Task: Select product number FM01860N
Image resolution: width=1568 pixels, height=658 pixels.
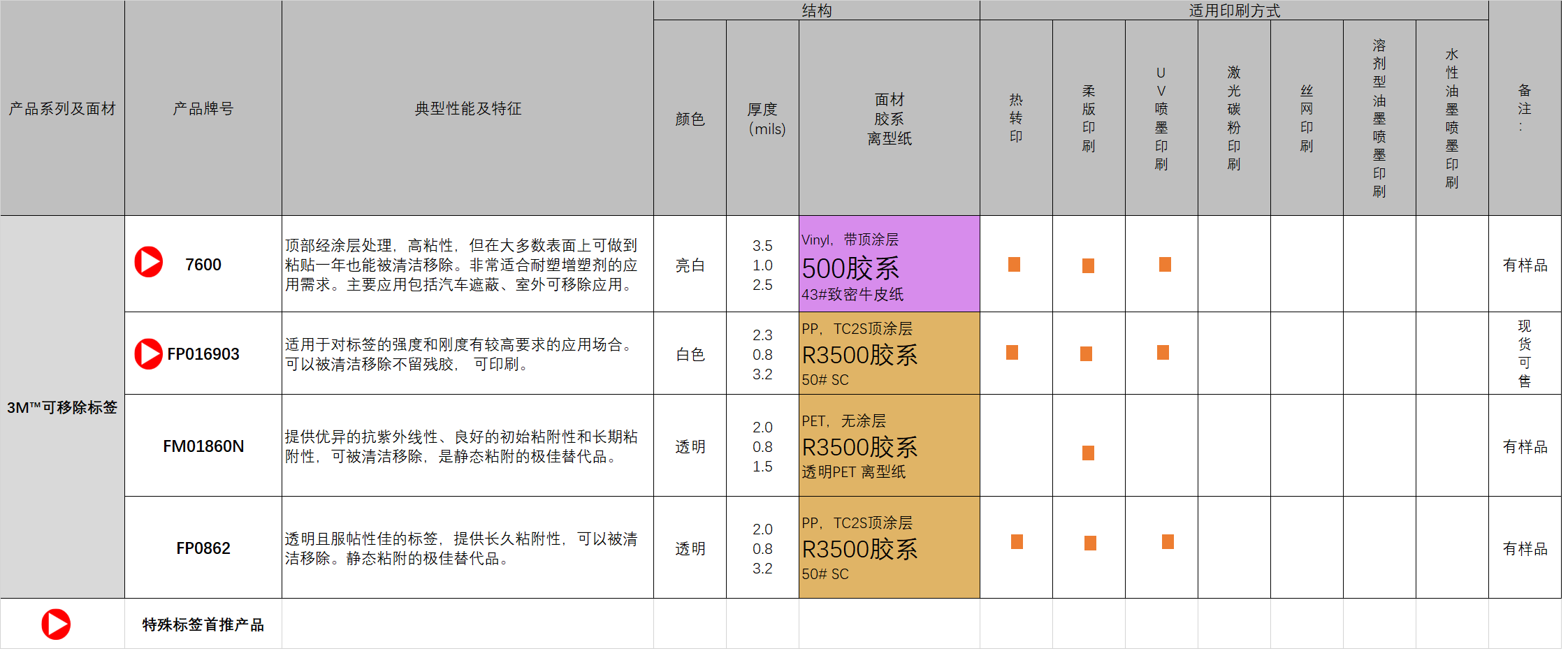Action: pos(203,446)
